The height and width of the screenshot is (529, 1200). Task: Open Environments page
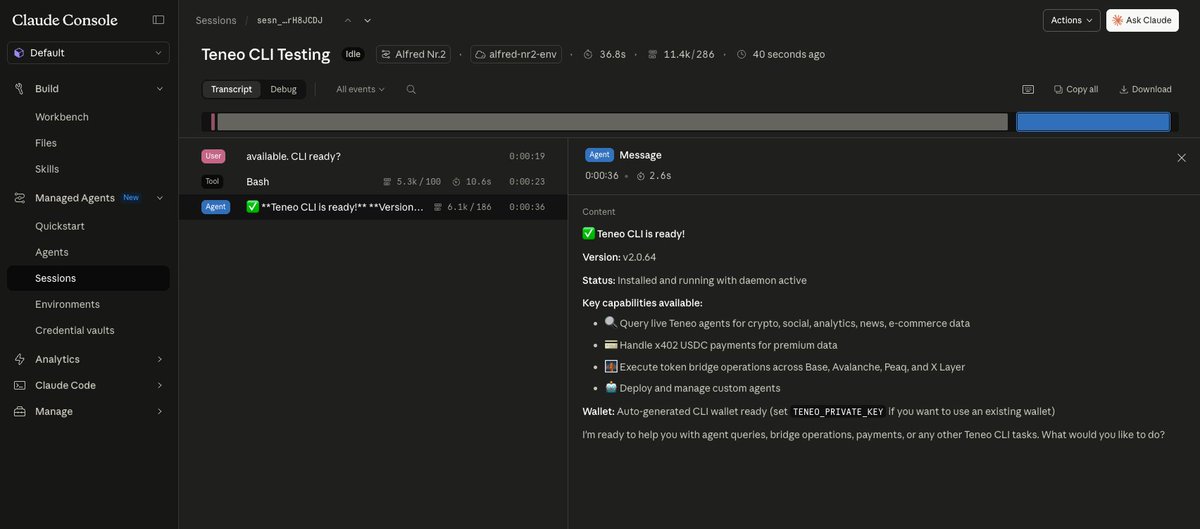(67, 304)
